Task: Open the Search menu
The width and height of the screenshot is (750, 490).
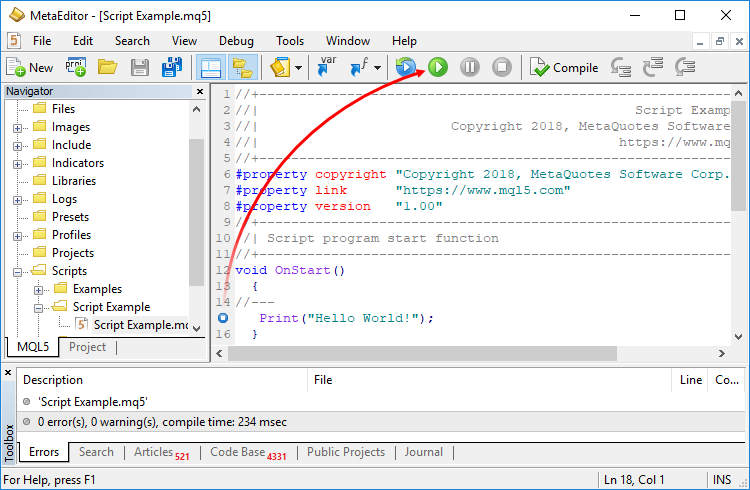Action: [132, 41]
